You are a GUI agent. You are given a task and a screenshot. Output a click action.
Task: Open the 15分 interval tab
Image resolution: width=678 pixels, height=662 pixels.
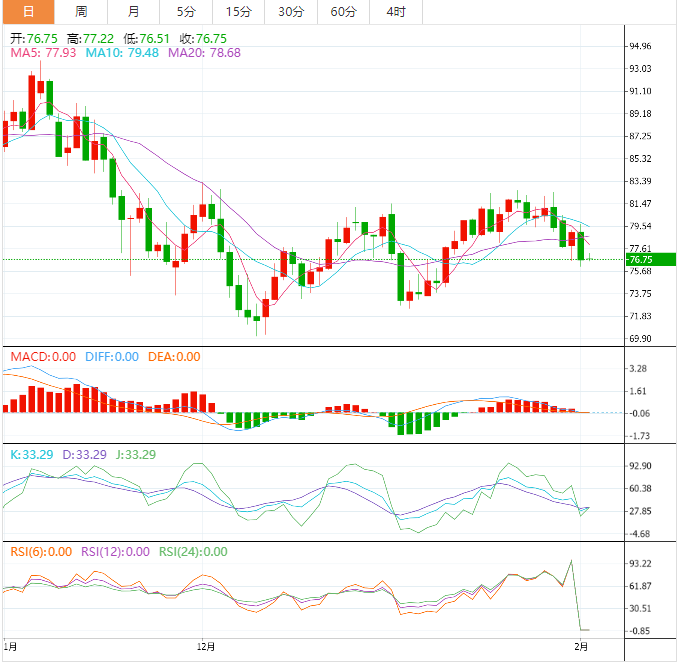[x=239, y=12]
